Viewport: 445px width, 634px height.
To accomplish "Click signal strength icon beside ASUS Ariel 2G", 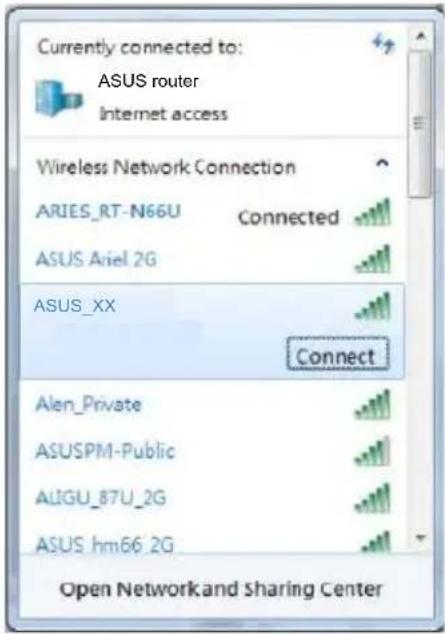I will 373,260.
